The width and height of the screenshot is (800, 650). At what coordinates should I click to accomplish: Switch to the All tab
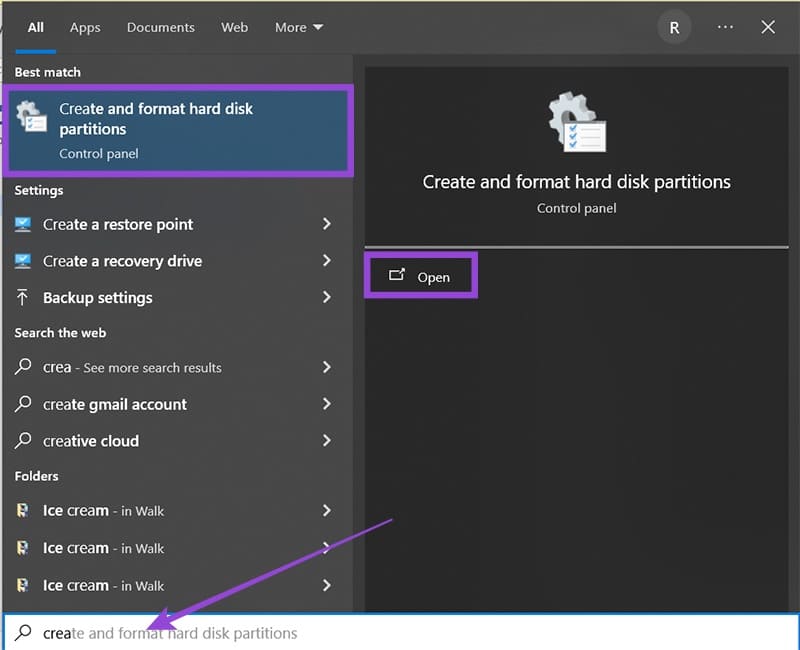coord(35,28)
